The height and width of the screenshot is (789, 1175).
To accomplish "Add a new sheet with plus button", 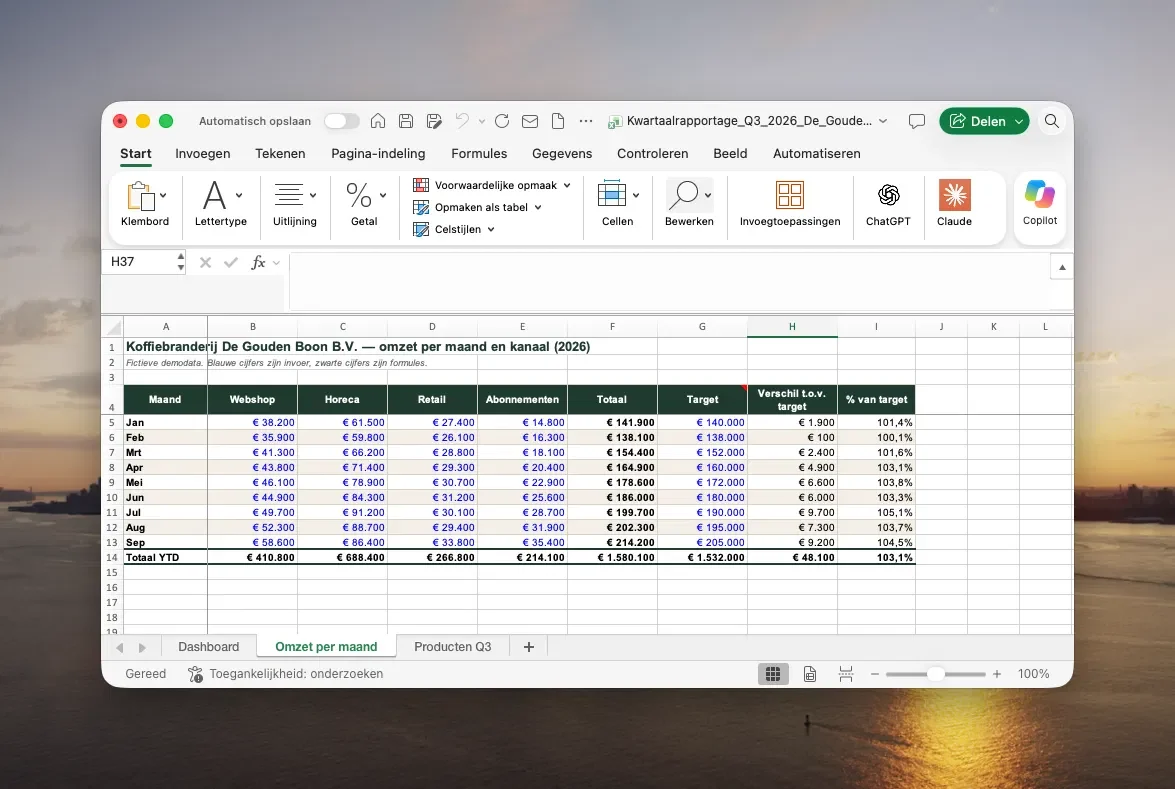I will tap(528, 647).
